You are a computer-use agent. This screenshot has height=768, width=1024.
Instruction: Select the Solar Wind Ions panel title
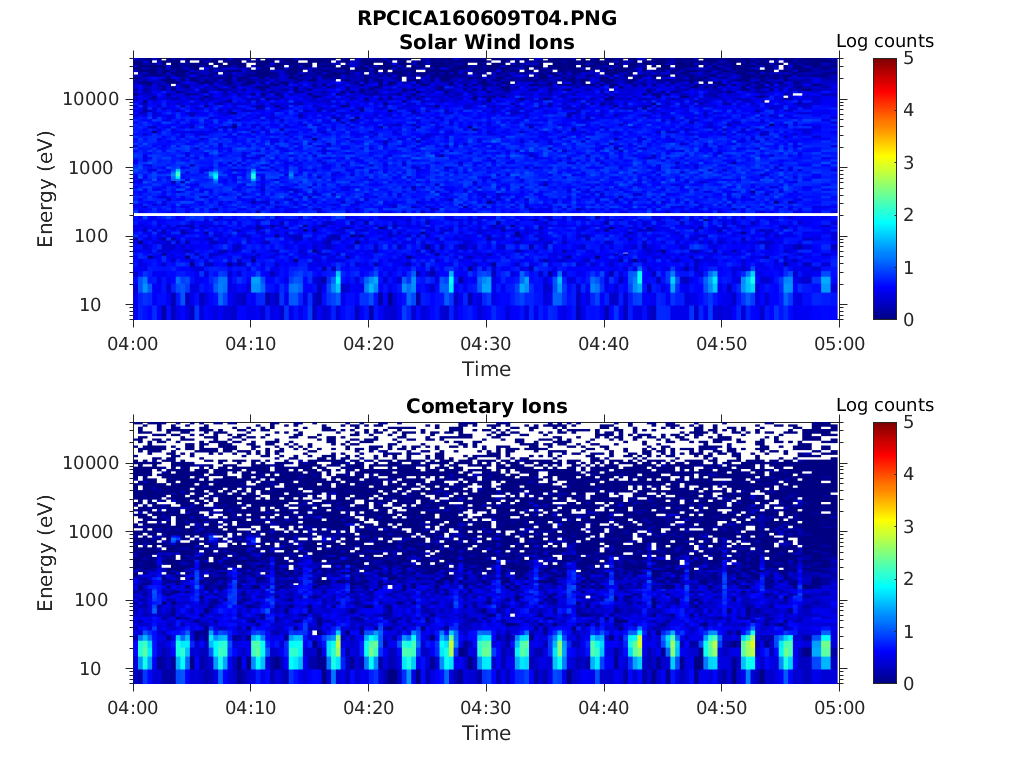486,42
